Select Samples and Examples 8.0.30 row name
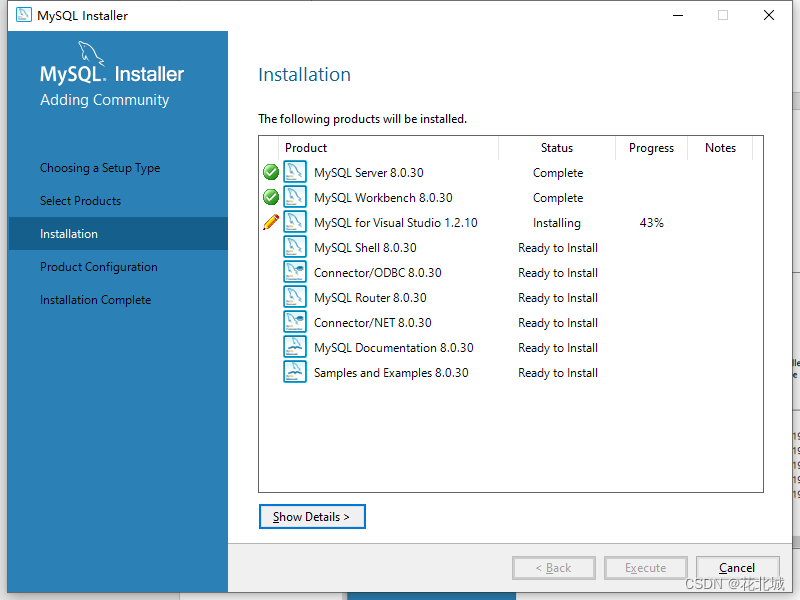Image resolution: width=800 pixels, height=600 pixels. coord(391,373)
